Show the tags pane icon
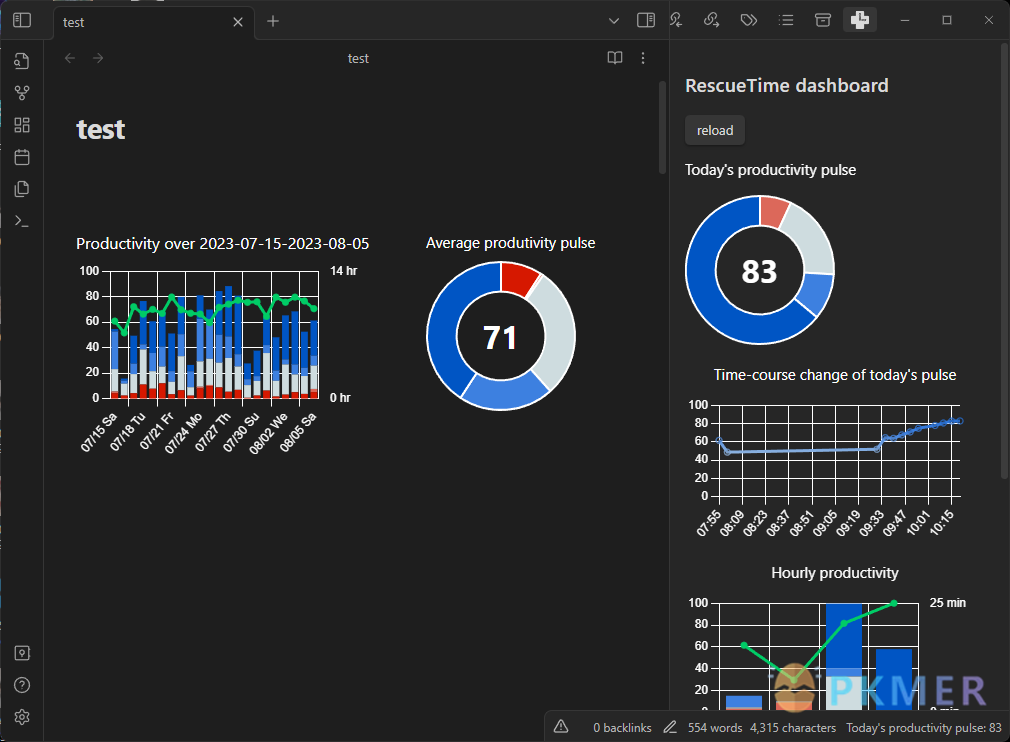The image size is (1010, 742). pos(748,20)
